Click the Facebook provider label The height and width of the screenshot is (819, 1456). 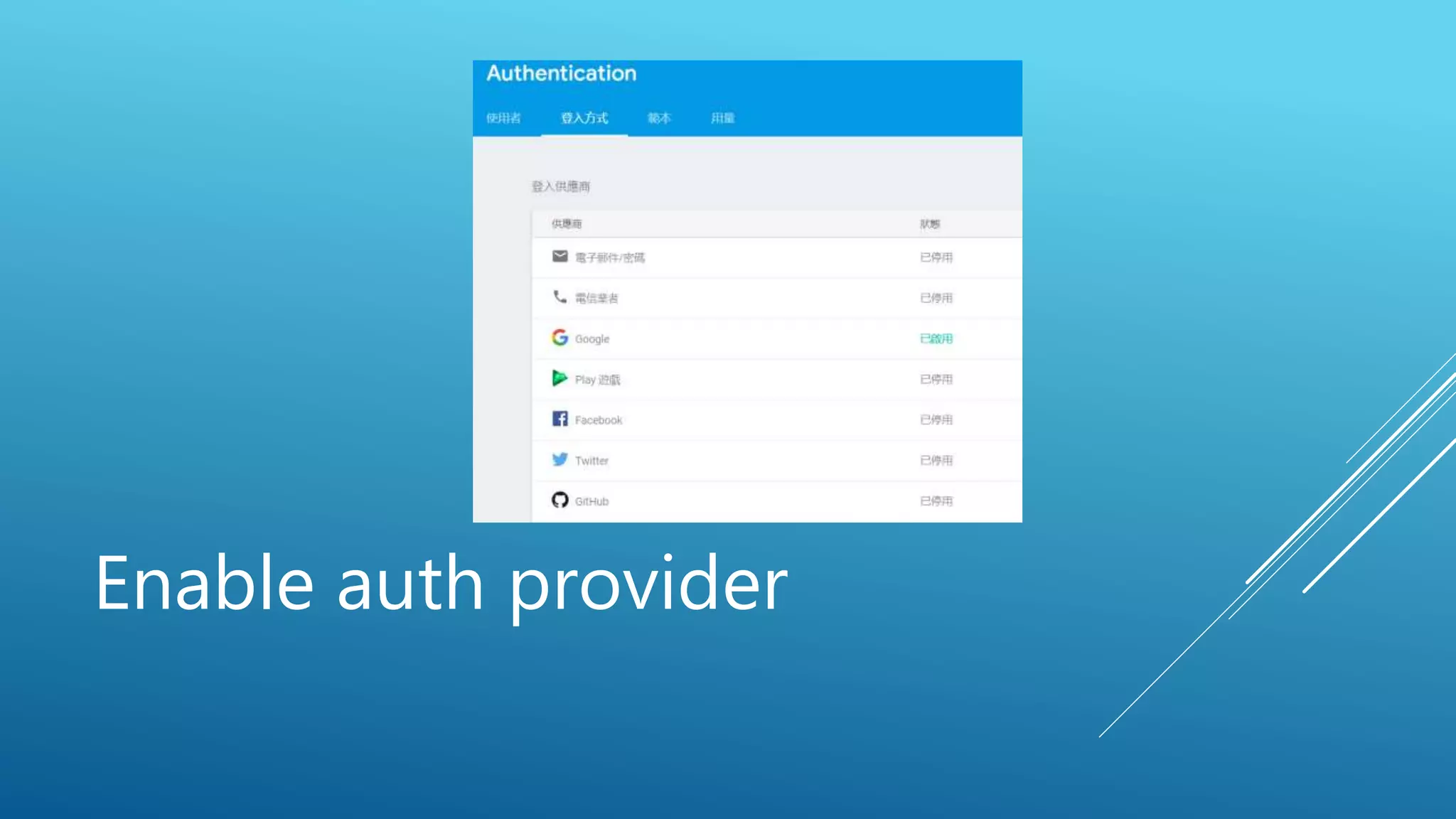(599, 420)
